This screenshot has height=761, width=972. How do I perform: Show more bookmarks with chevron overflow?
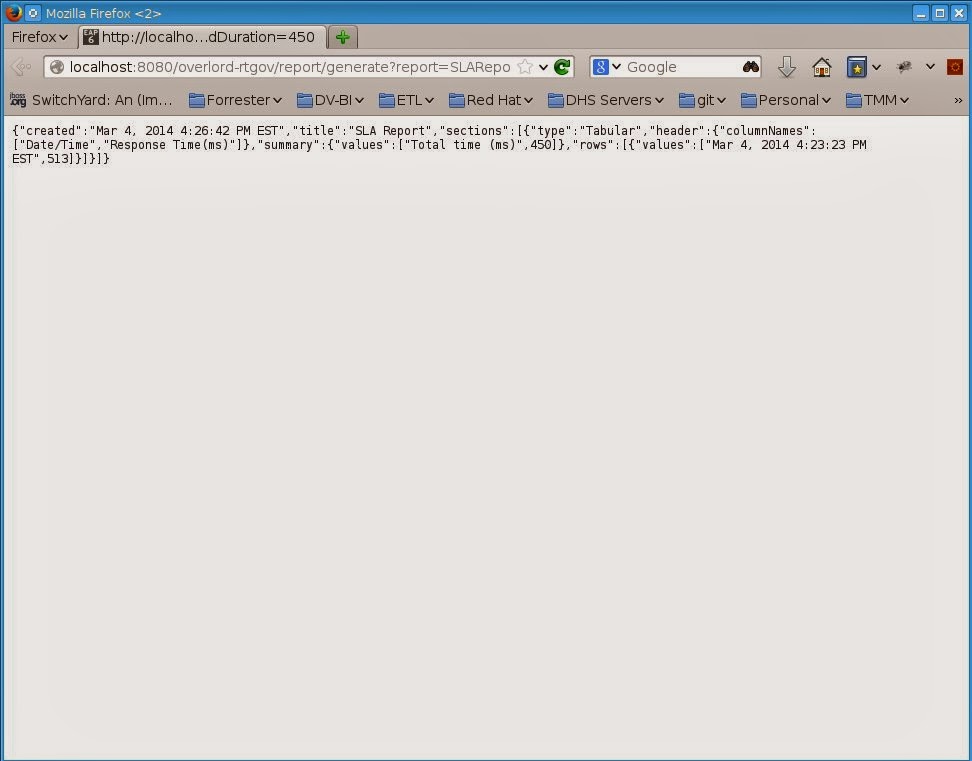[958, 100]
